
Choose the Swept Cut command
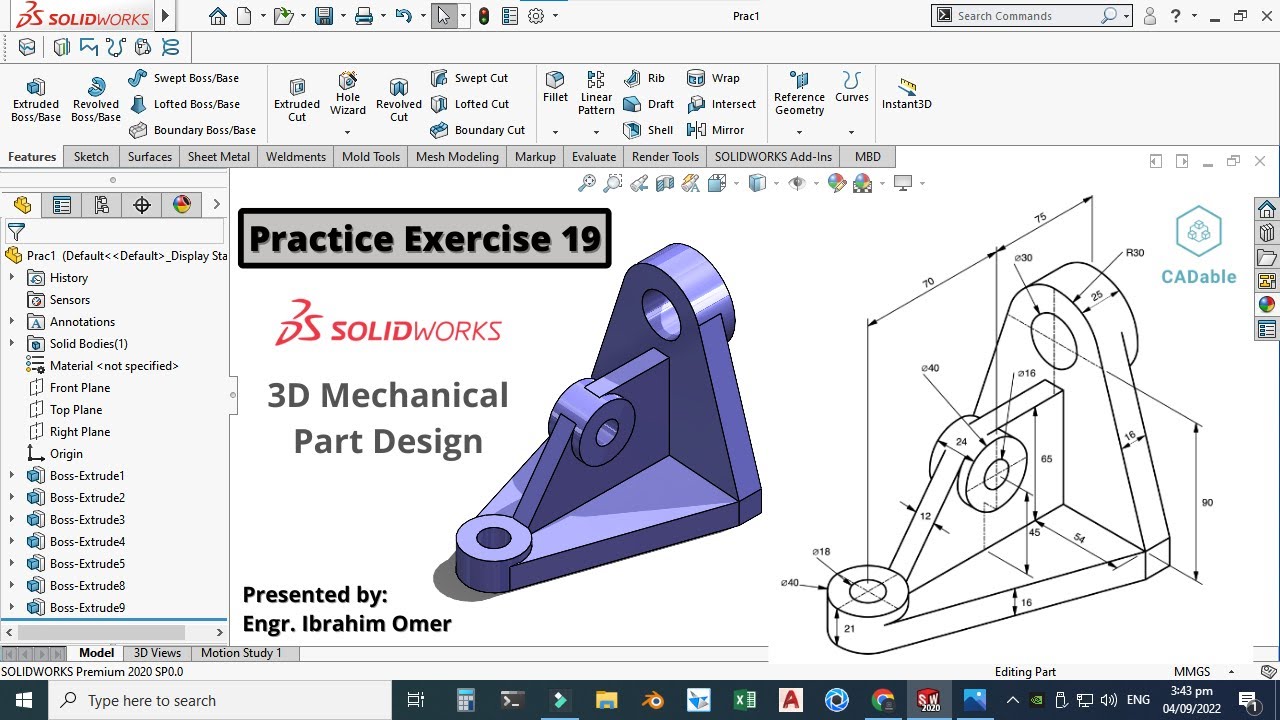[470, 78]
